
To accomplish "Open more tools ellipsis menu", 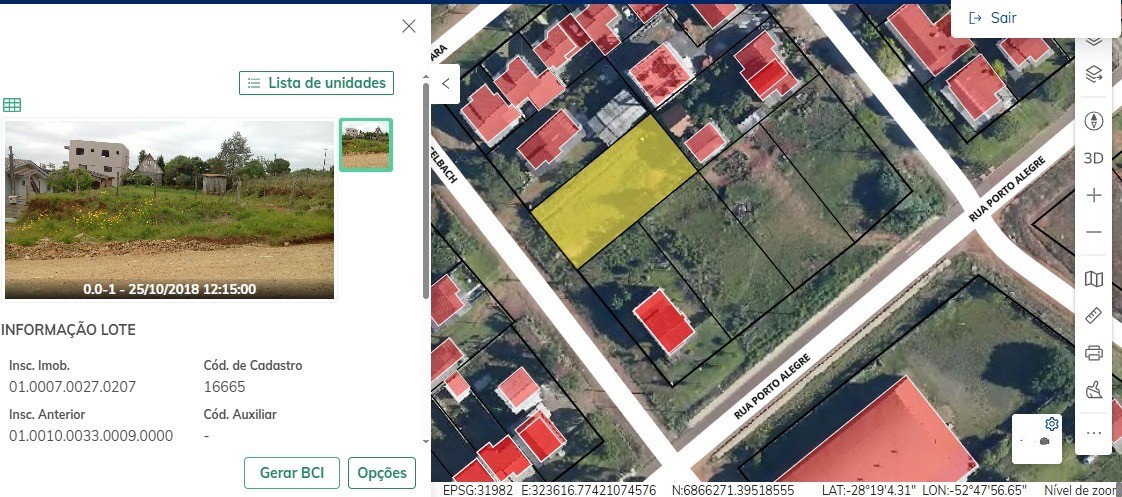I will [x=1093, y=433].
